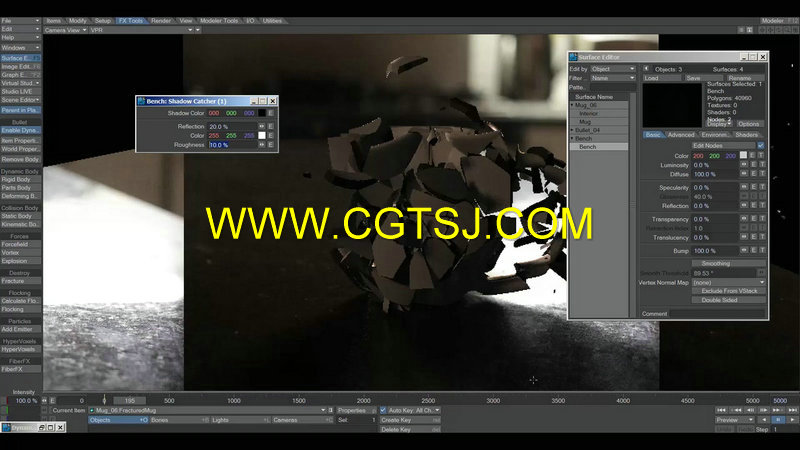Switch to Shaders tab in Surface Editor
Screen dimensions: 800x450
(x=747, y=135)
